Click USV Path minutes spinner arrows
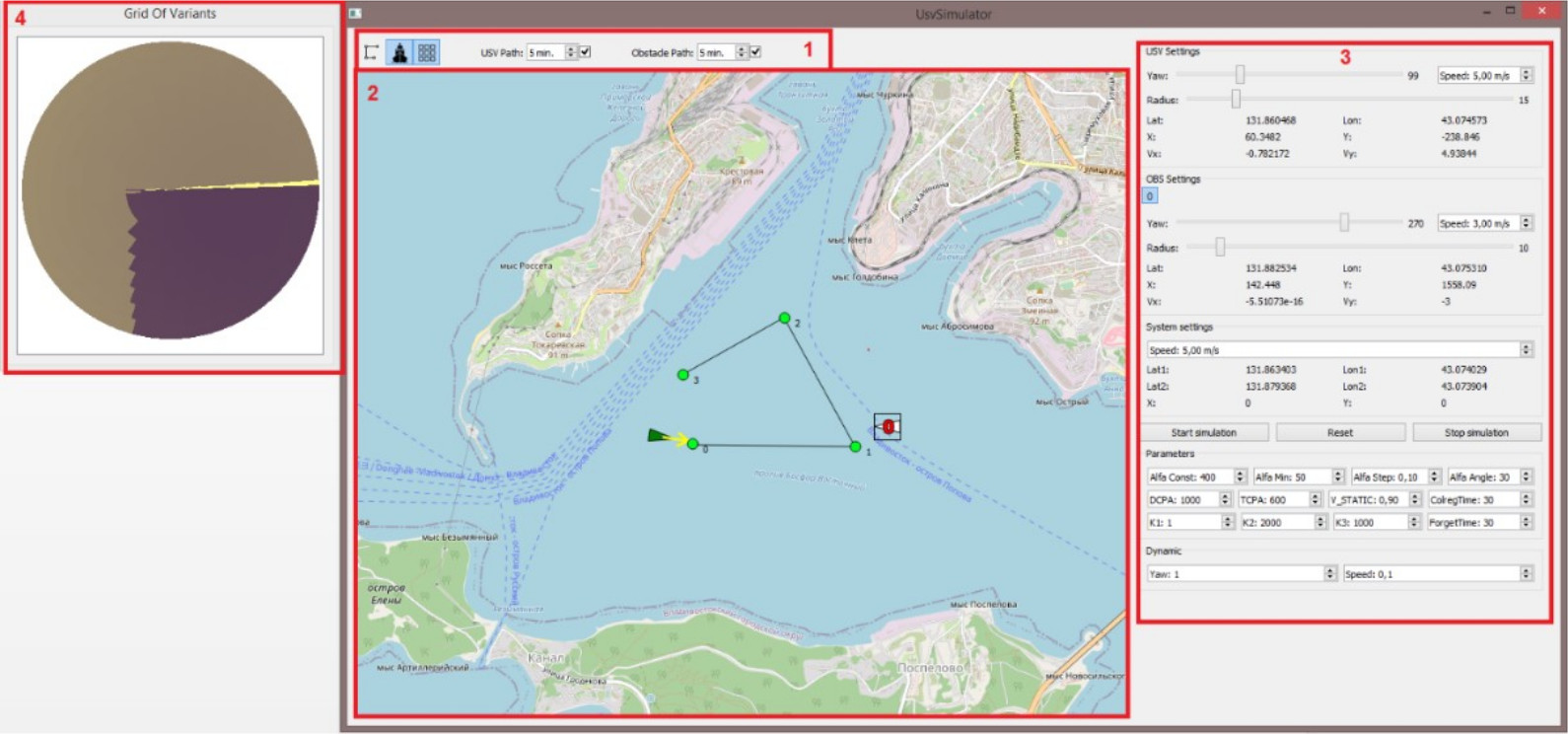This screenshot has width=1568, height=734. coord(570,52)
